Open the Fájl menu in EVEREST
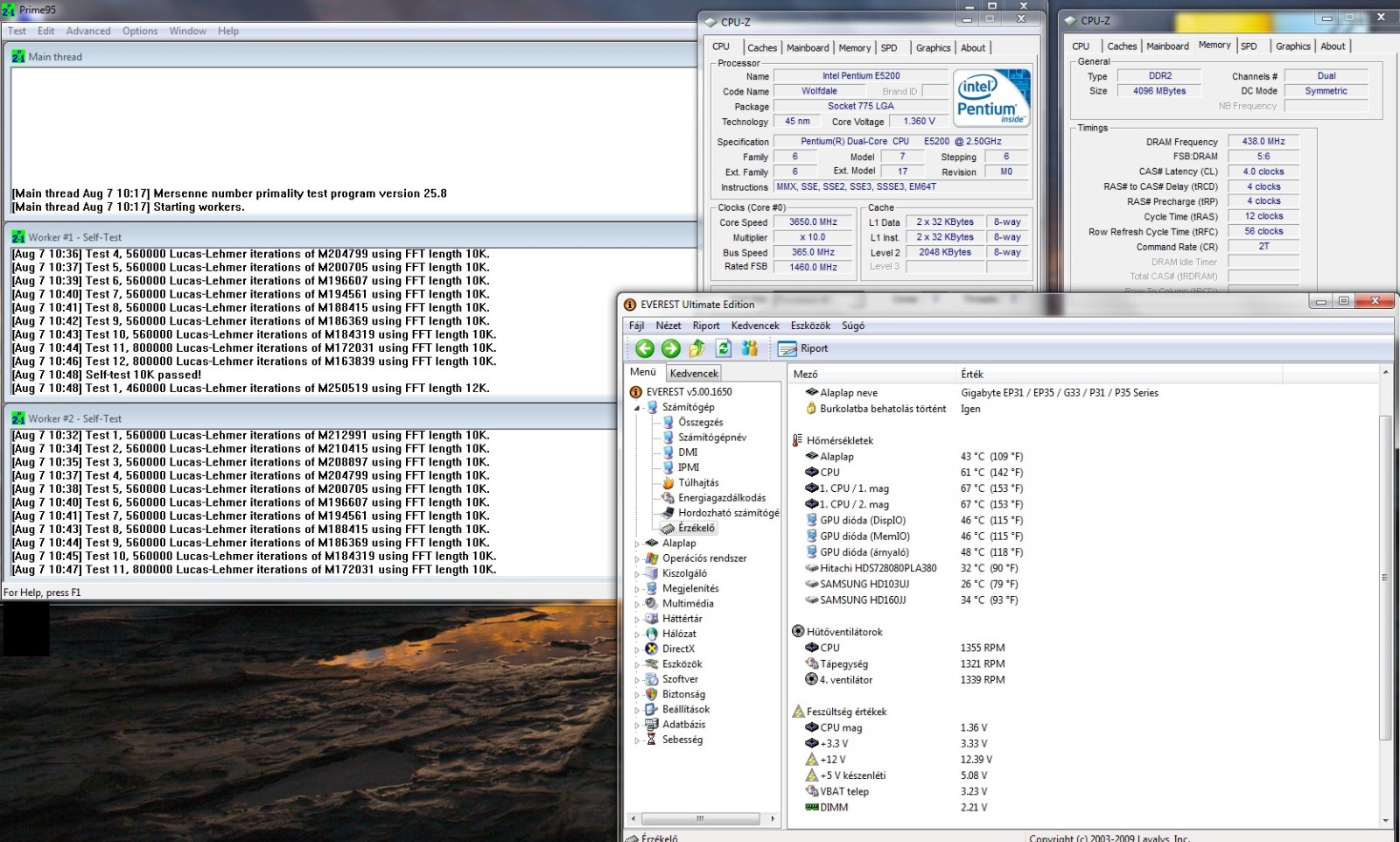The height and width of the screenshot is (842, 1400). 637,326
